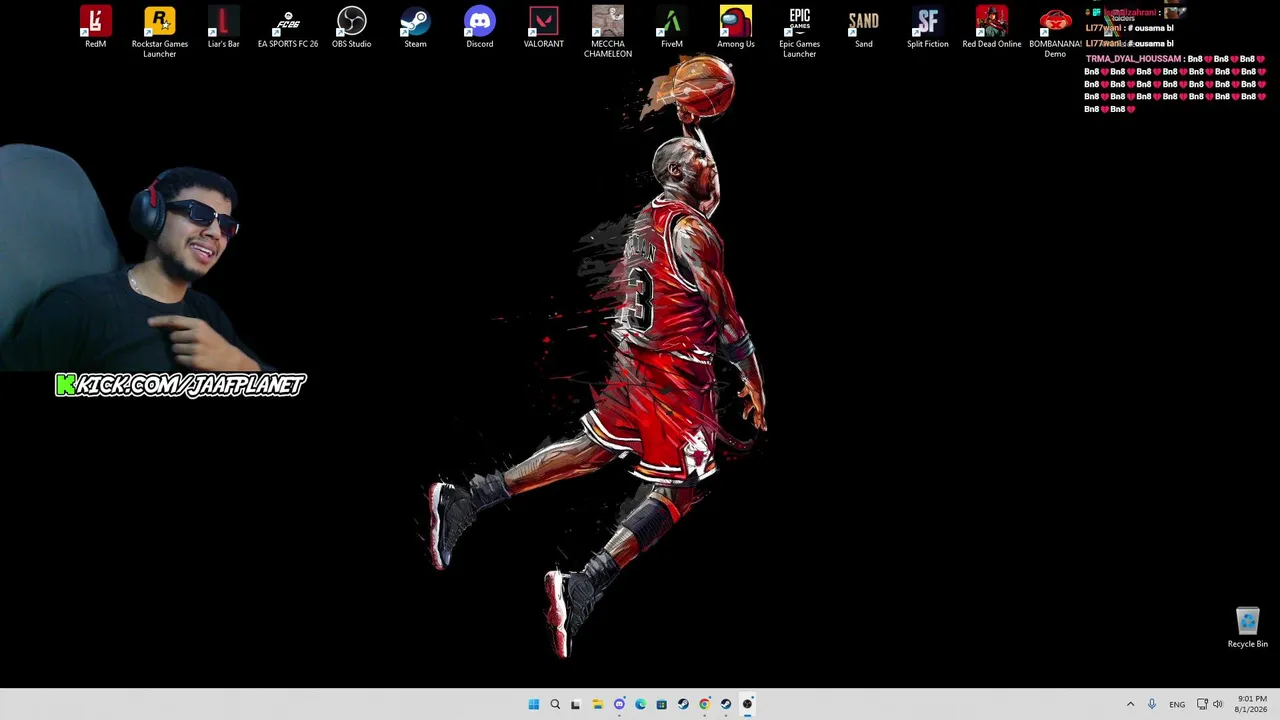Viewport: 1280px width, 720px height.
Task: Select the Discord desktop shortcut
Action: [480, 28]
